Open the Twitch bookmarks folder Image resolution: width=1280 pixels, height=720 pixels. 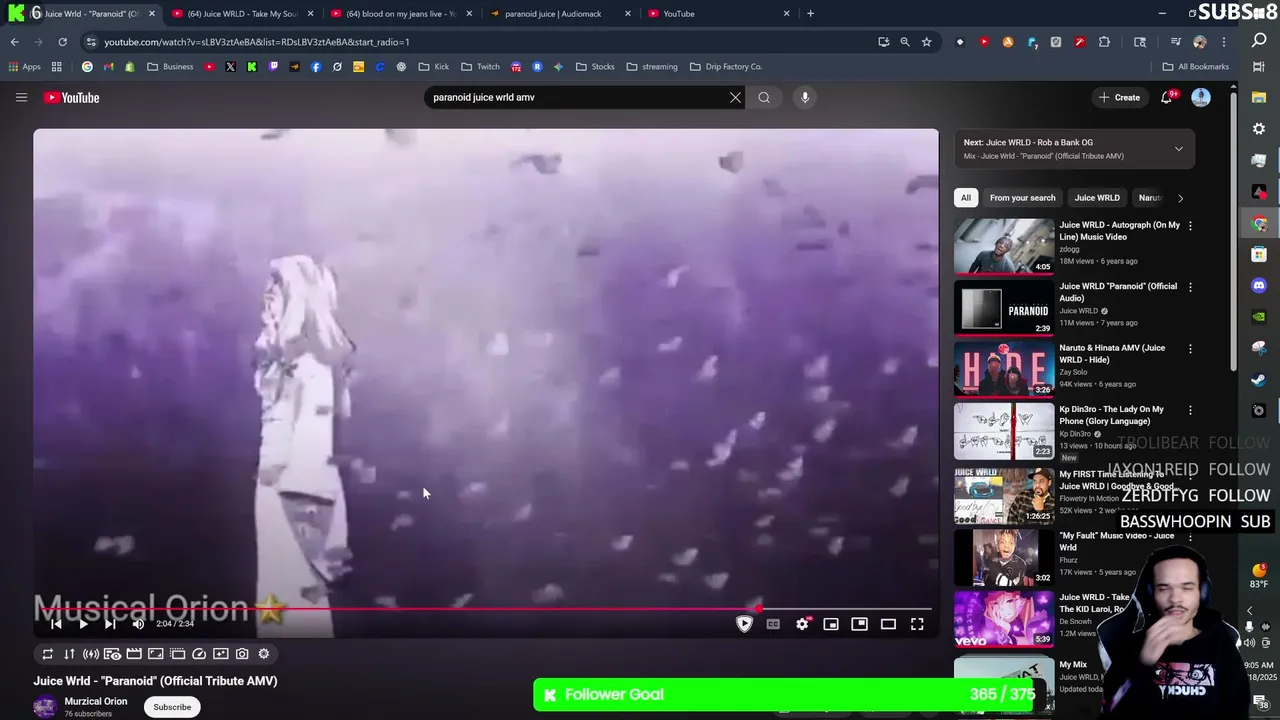[x=480, y=67]
